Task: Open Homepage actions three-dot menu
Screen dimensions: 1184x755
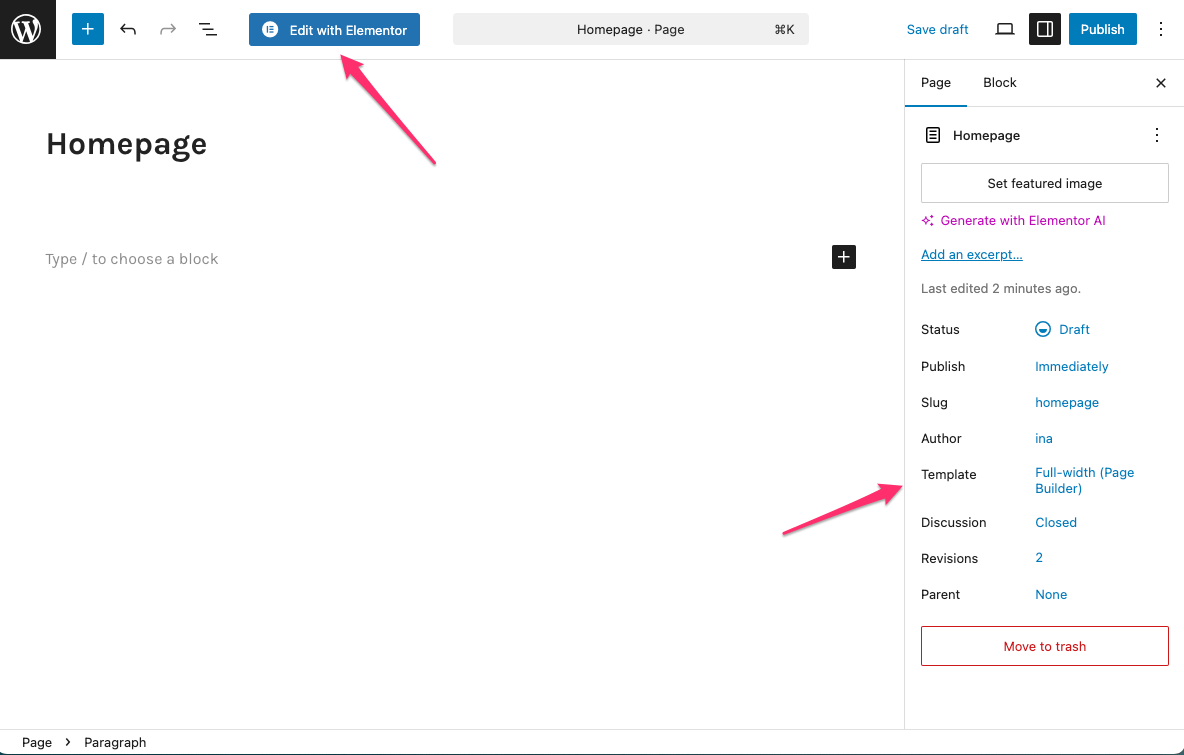Action: pyautogui.click(x=1157, y=135)
